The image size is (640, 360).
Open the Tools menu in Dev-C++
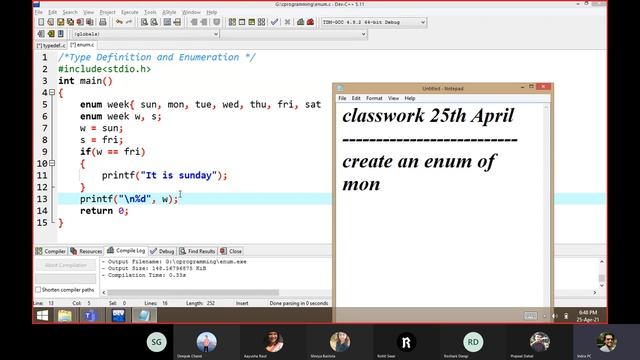point(150,12)
